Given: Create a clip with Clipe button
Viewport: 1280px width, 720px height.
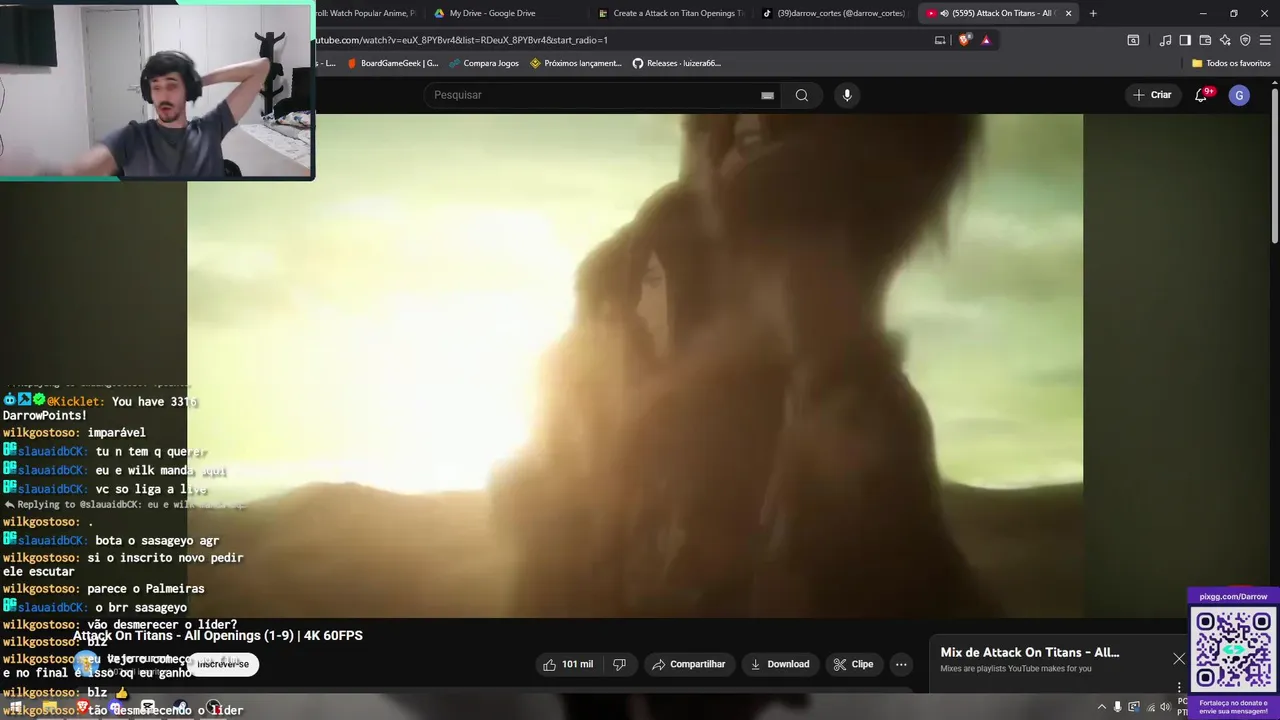Looking at the screenshot, I should (x=853, y=664).
